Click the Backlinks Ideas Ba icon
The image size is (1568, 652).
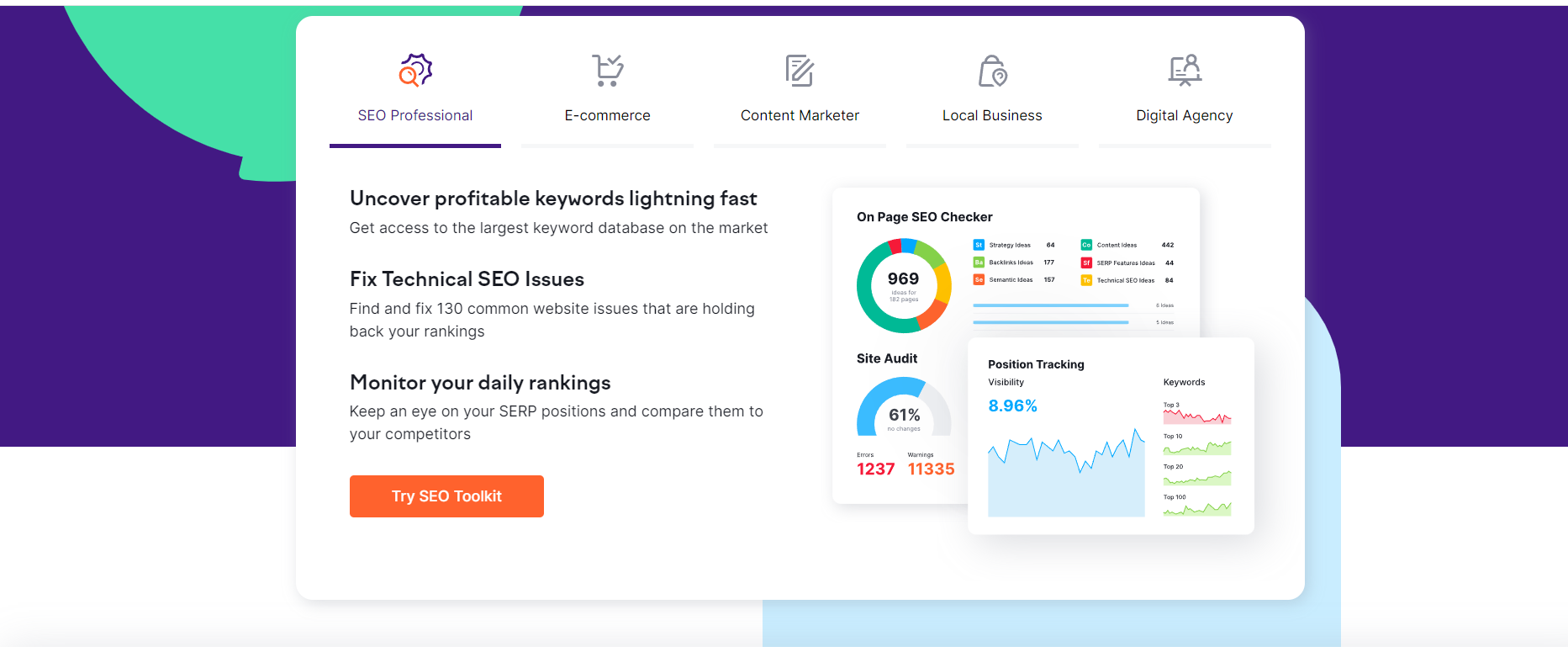pos(979,262)
